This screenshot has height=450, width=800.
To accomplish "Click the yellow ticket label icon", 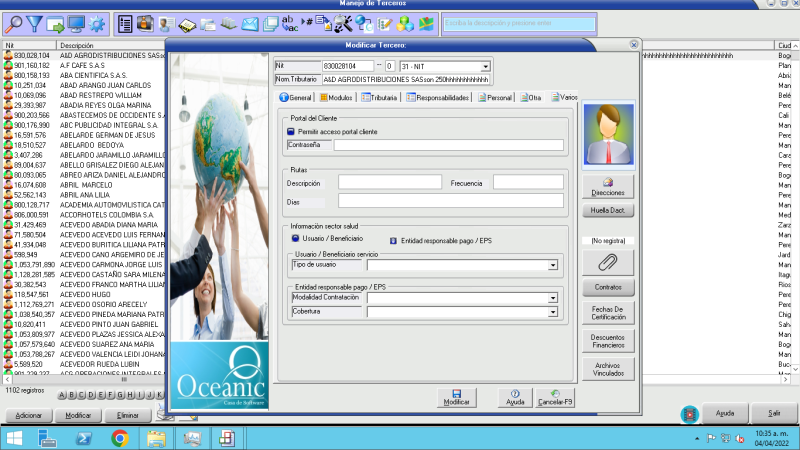I will pyautogui.click(x=187, y=24).
